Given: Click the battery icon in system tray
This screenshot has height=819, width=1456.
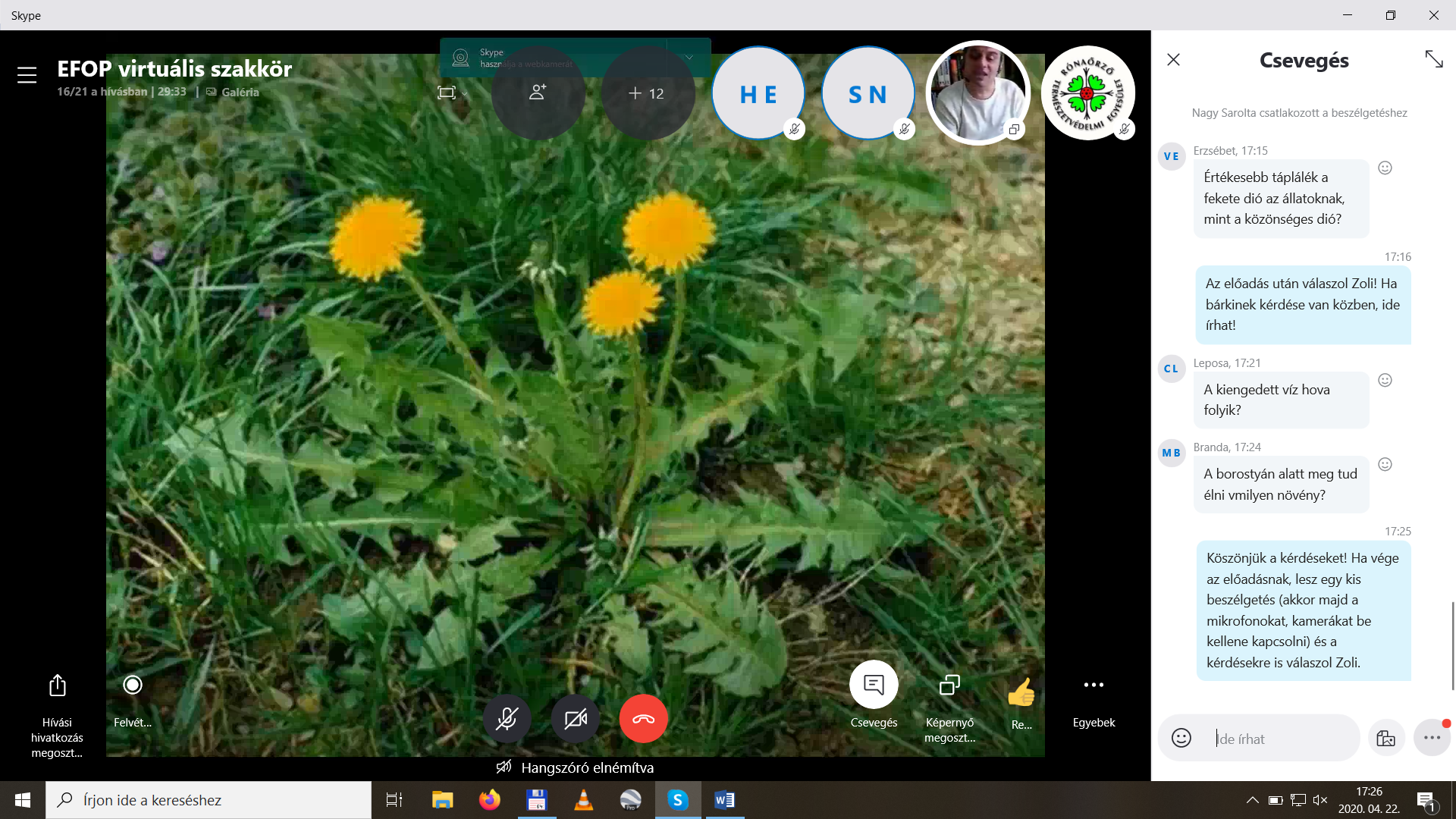Looking at the screenshot, I should coord(1276,800).
